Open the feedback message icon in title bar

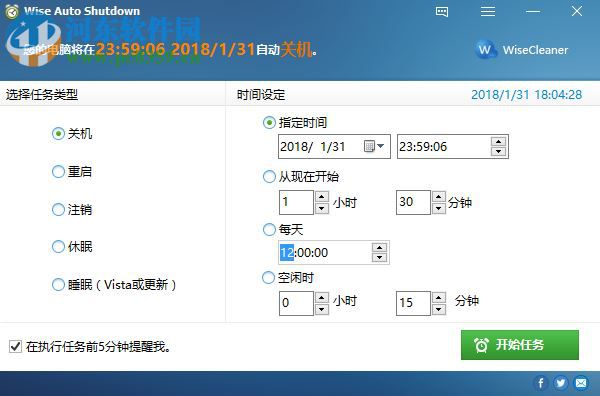[442, 11]
